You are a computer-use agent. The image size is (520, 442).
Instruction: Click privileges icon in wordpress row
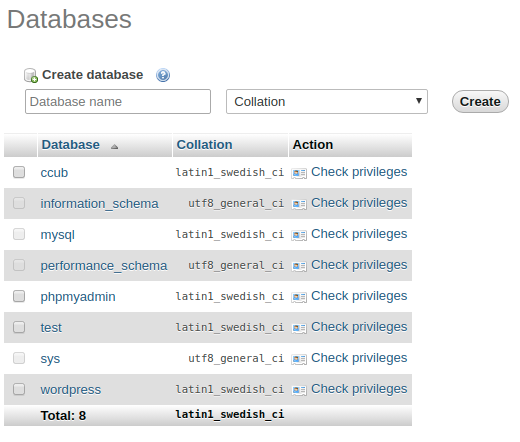tap(299, 390)
